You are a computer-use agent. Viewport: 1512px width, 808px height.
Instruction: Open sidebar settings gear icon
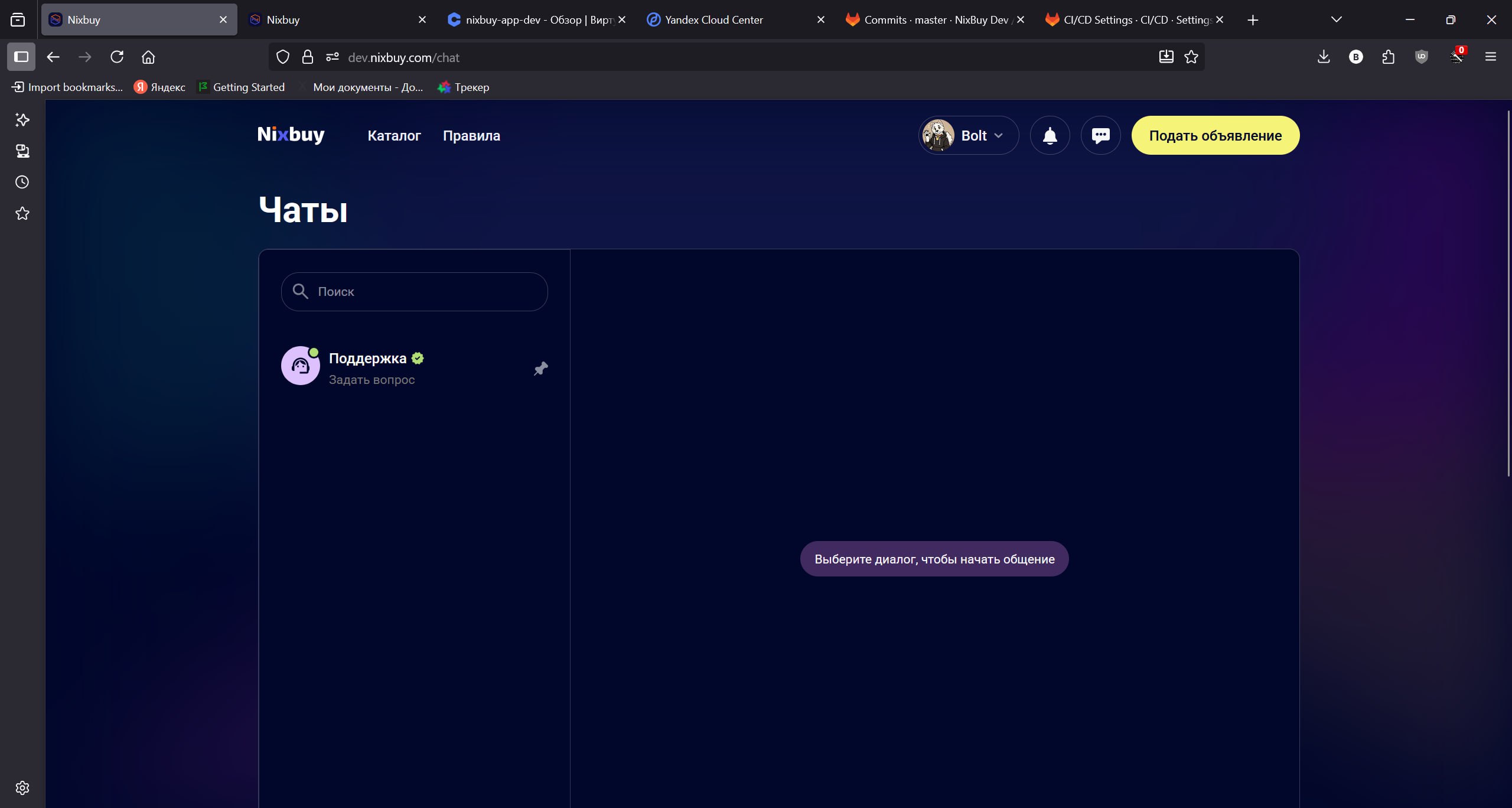point(22,788)
